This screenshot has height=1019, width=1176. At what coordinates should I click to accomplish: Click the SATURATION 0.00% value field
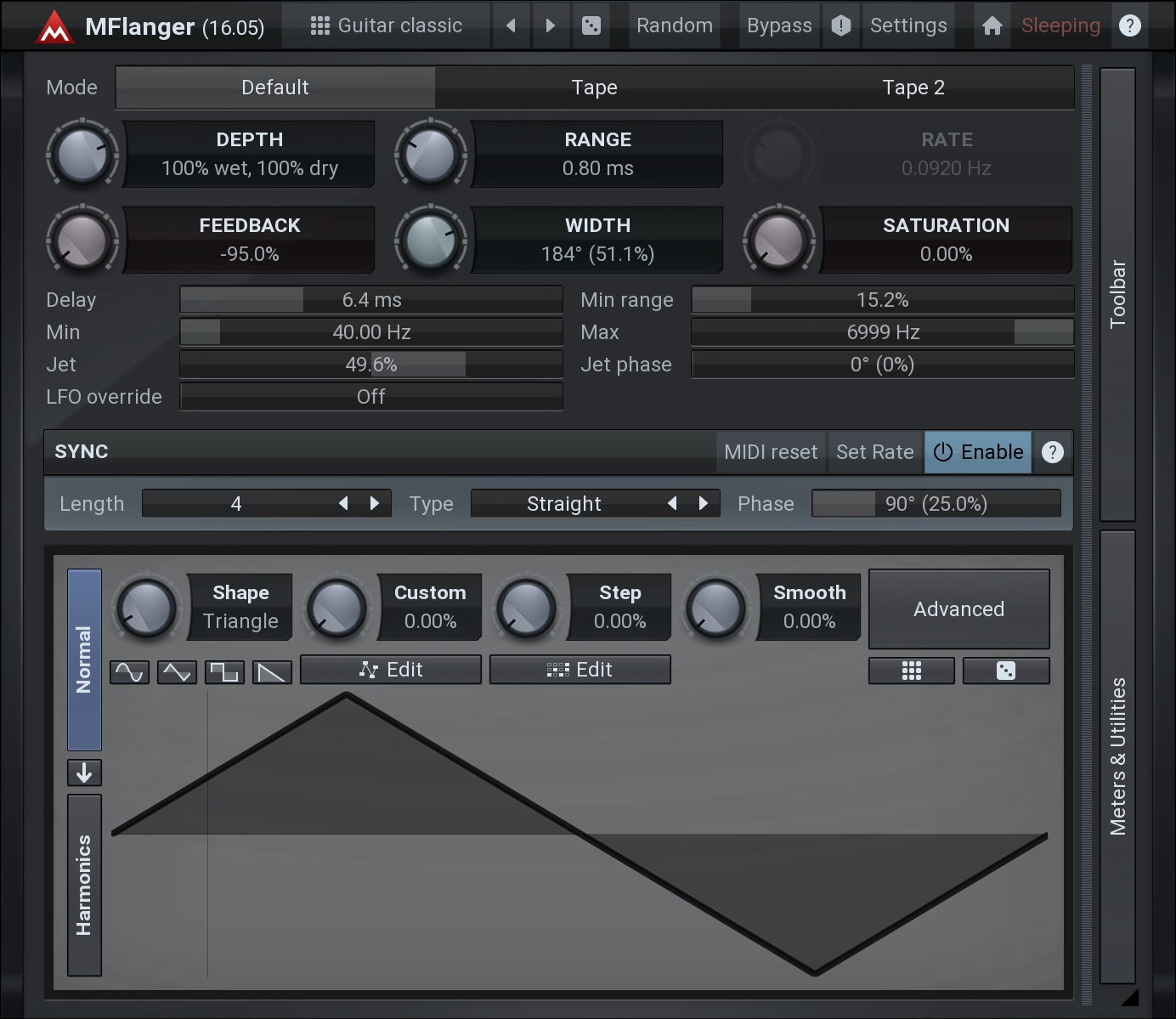point(946,240)
